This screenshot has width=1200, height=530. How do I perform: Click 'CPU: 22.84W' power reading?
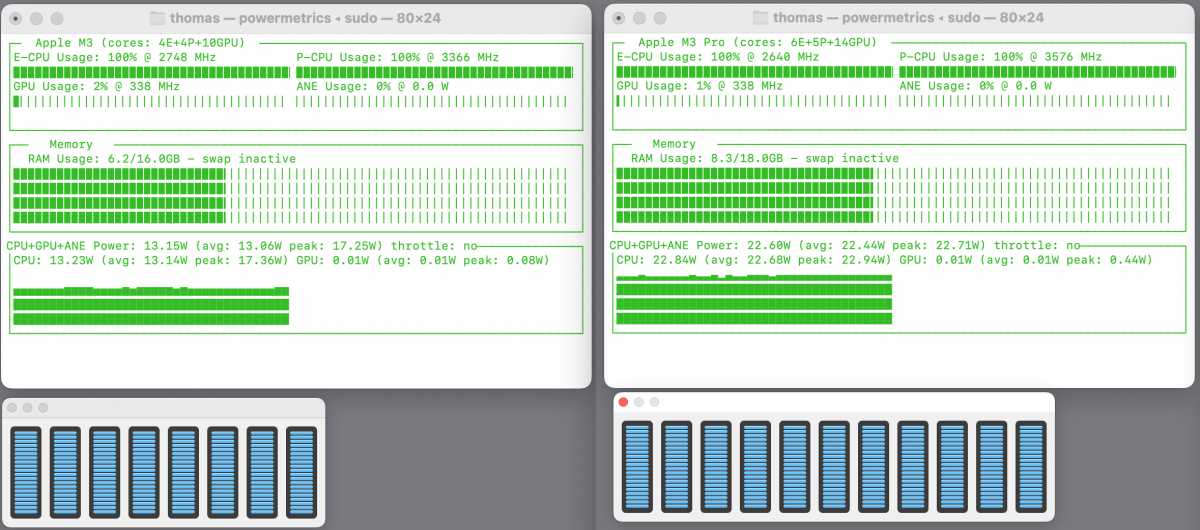click(658, 260)
